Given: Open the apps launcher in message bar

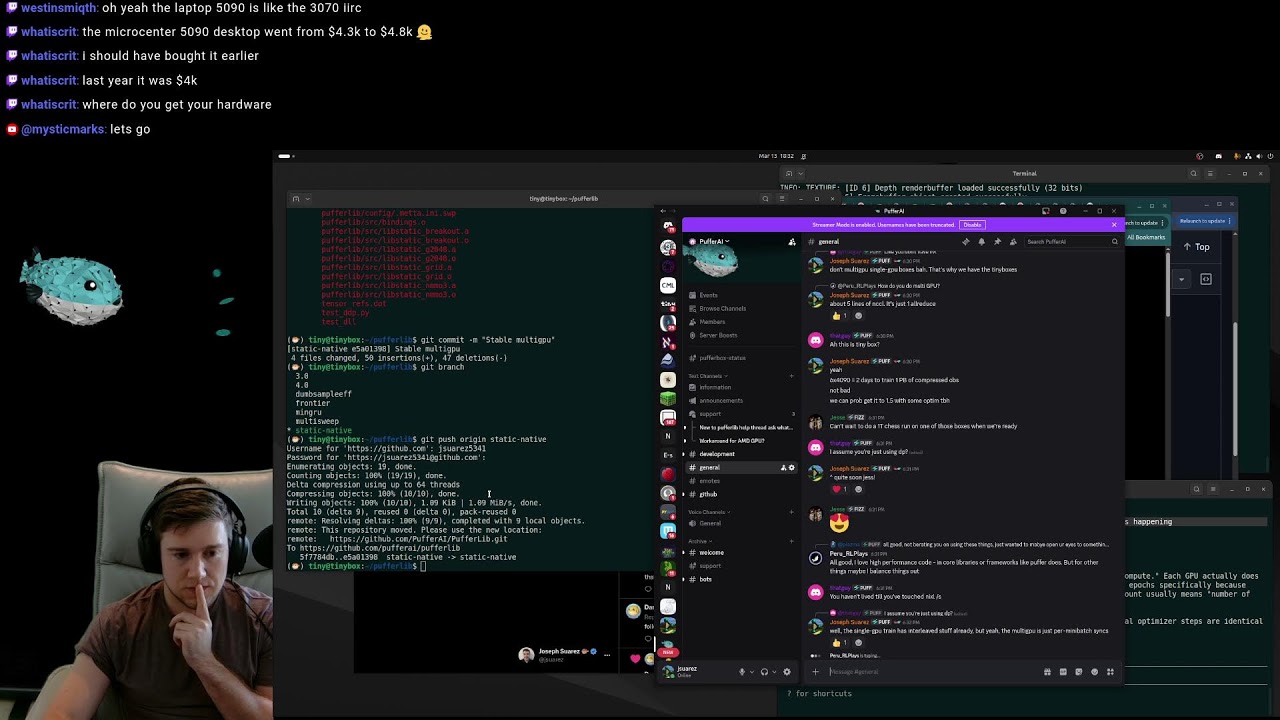Looking at the screenshot, I should 1110,672.
